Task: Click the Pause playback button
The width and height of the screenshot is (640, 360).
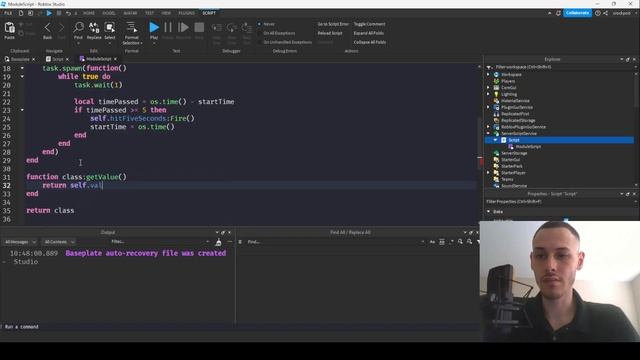Action: point(168,27)
